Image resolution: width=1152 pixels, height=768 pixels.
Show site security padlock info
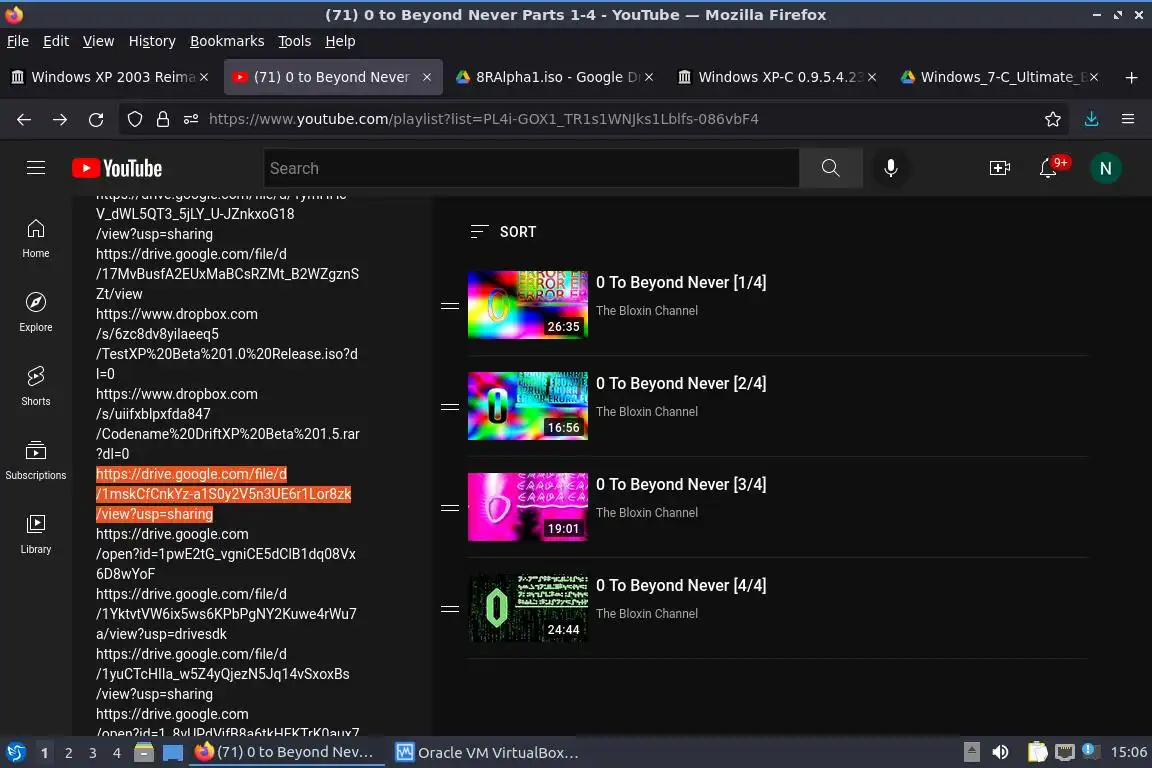(x=163, y=119)
